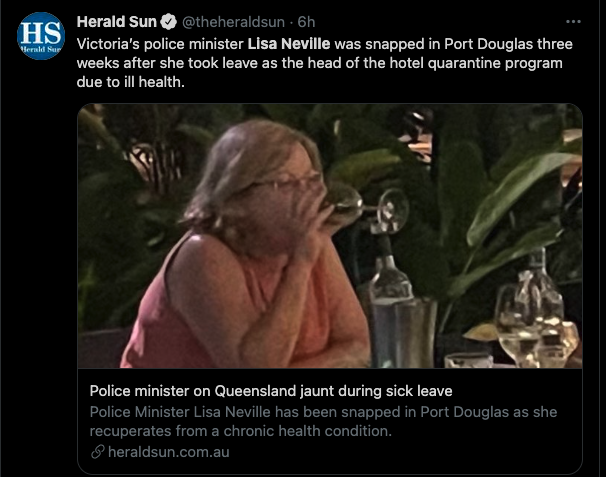Image resolution: width=606 pixels, height=477 pixels.
Task: Click 'hotel quarantine program' in the tweet
Action: tap(476, 63)
